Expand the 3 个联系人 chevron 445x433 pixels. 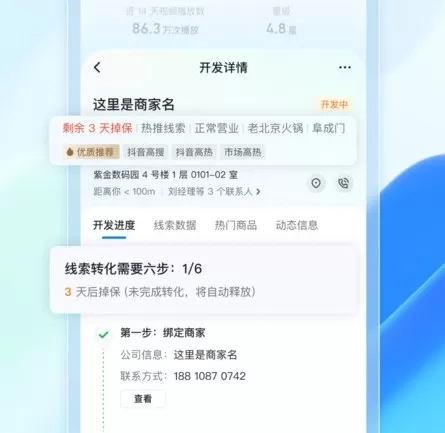[258, 192]
